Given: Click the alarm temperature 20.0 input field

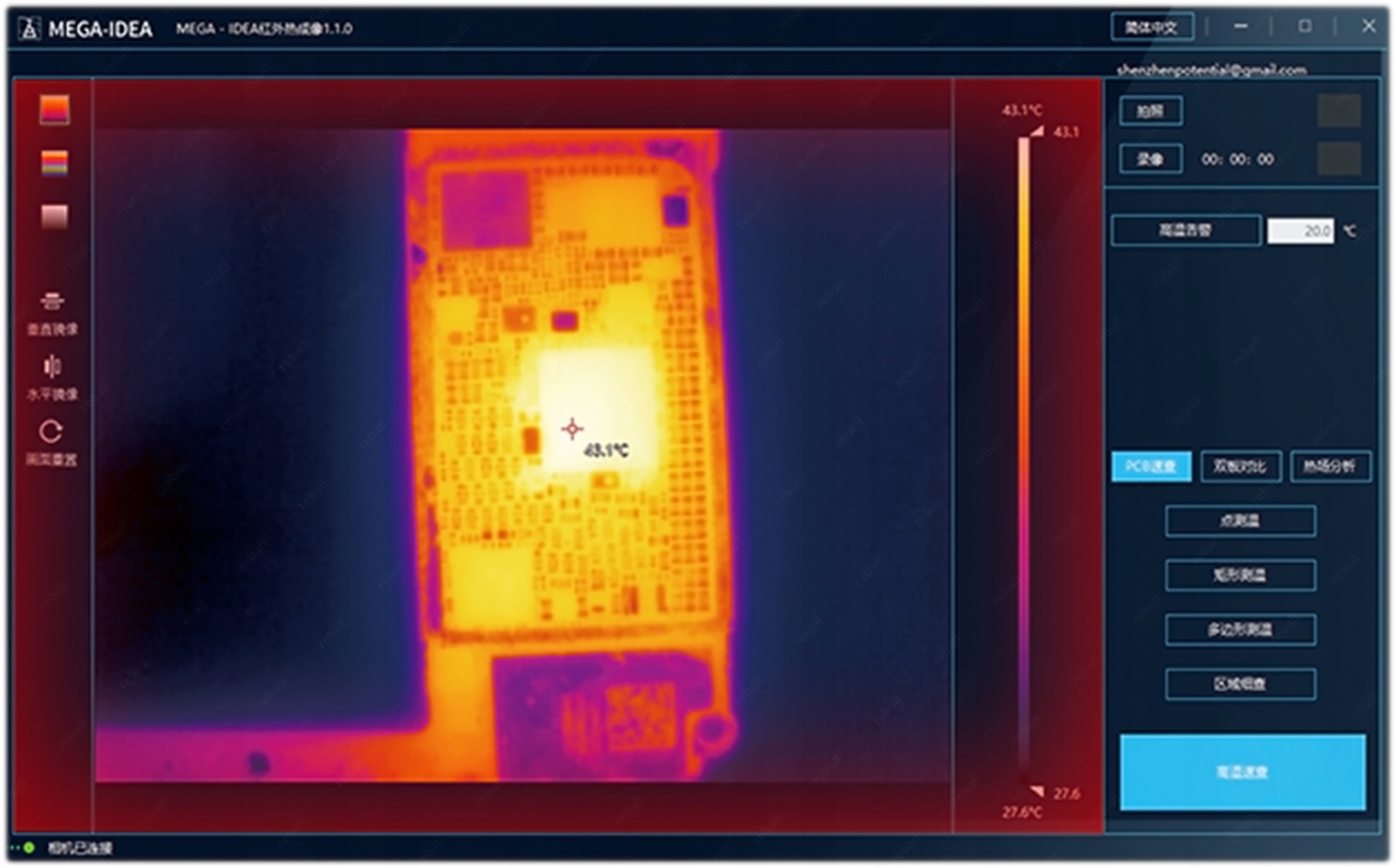Looking at the screenshot, I should 1300,231.
